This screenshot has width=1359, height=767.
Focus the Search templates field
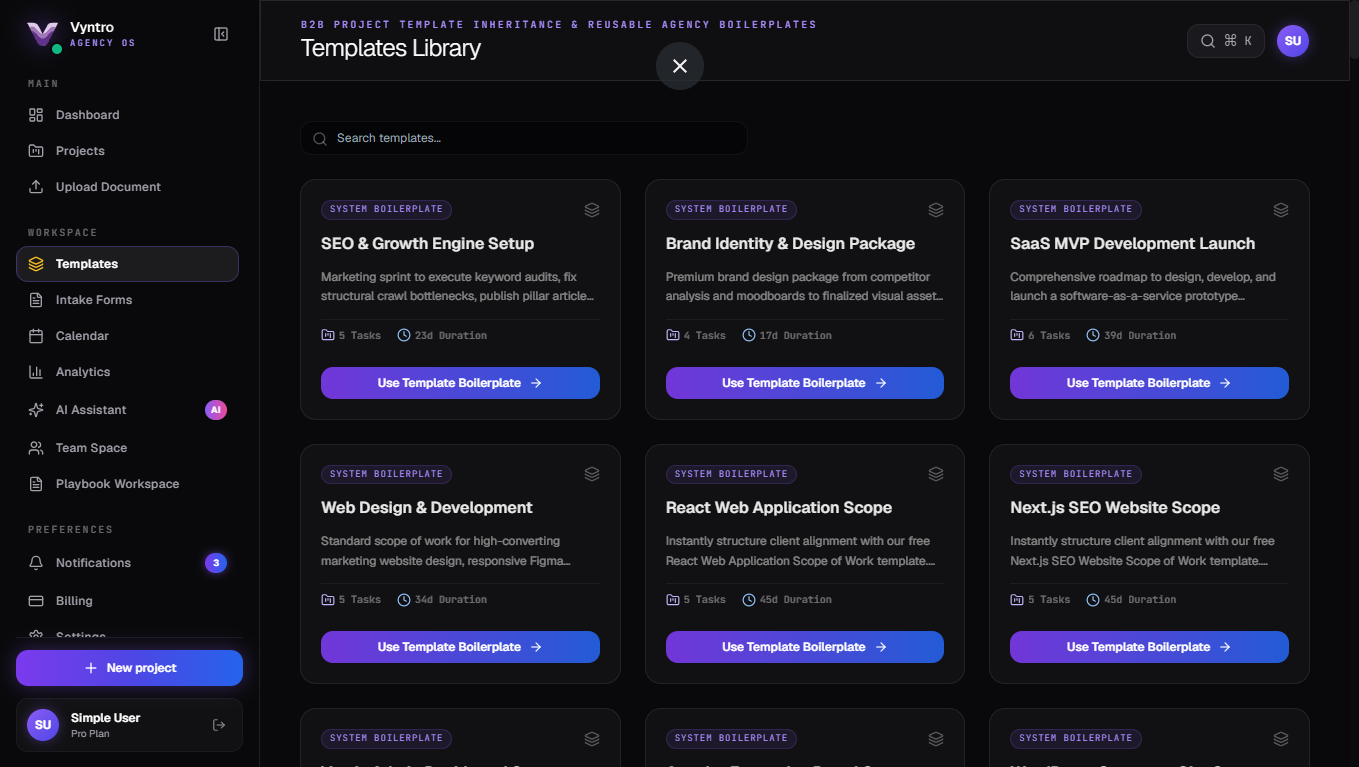click(x=524, y=138)
